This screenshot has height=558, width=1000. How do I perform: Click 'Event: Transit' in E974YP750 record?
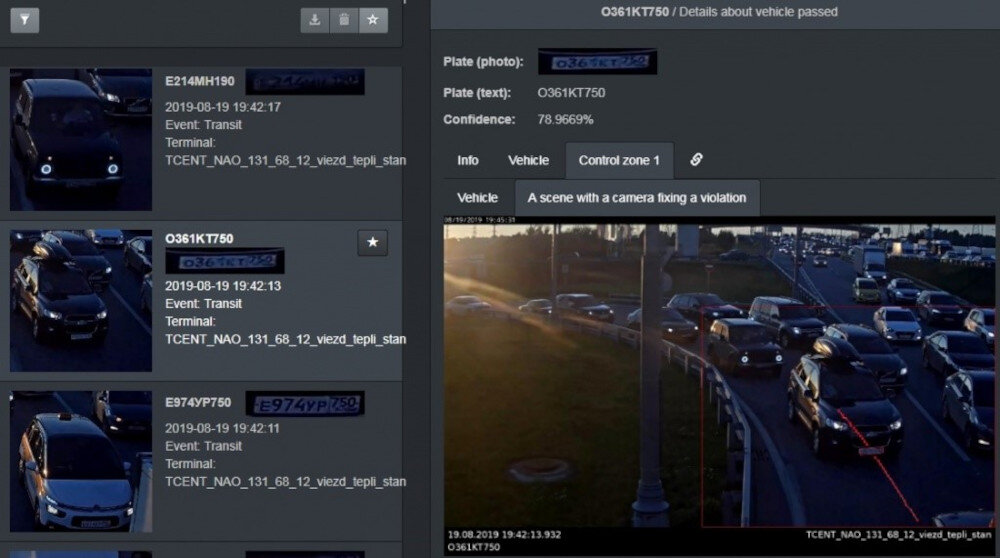[203, 446]
